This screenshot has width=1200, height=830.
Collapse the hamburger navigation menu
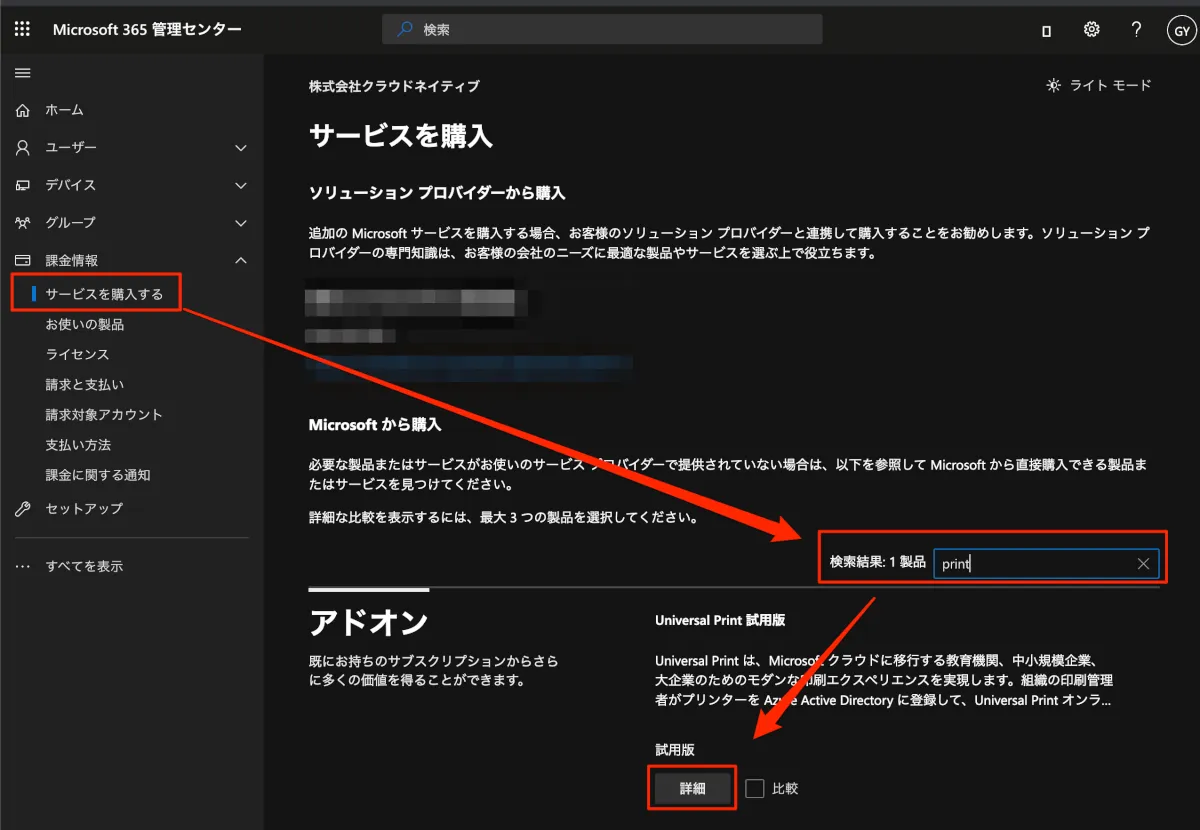tap(22, 72)
